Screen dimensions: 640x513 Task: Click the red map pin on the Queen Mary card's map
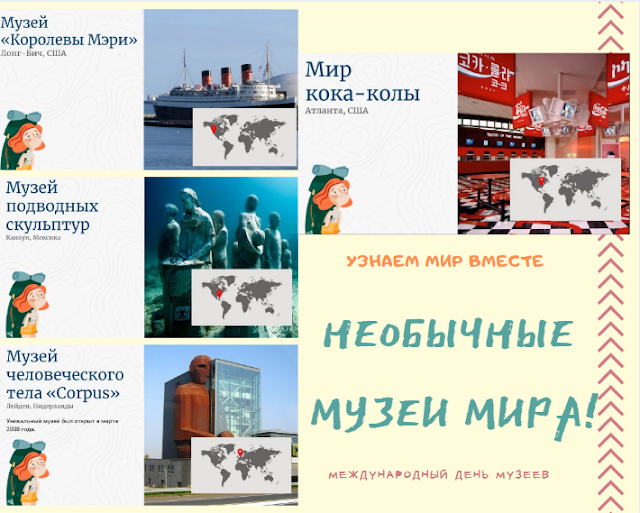click(x=213, y=129)
